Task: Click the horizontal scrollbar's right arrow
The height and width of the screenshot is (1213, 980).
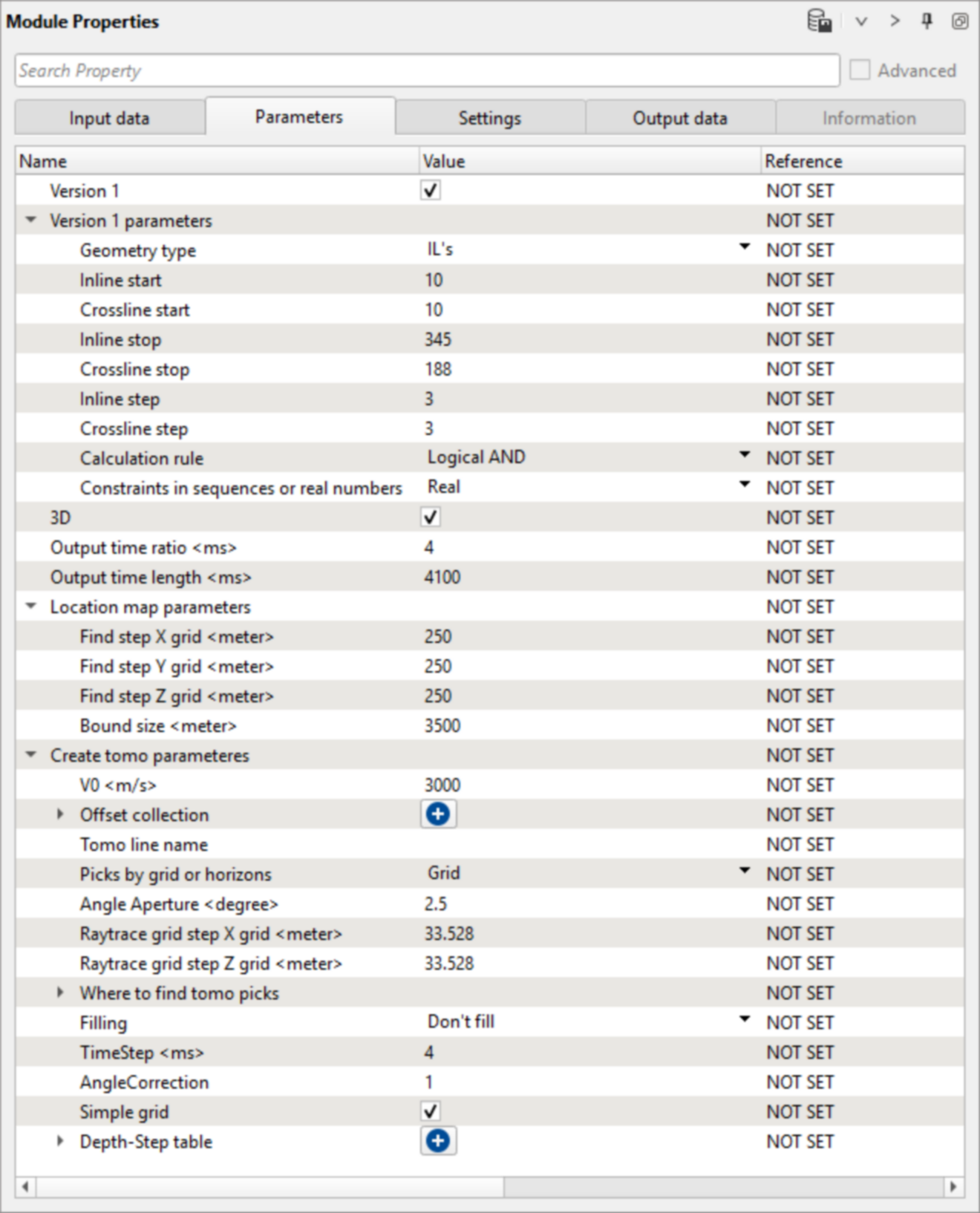Action: click(953, 1186)
